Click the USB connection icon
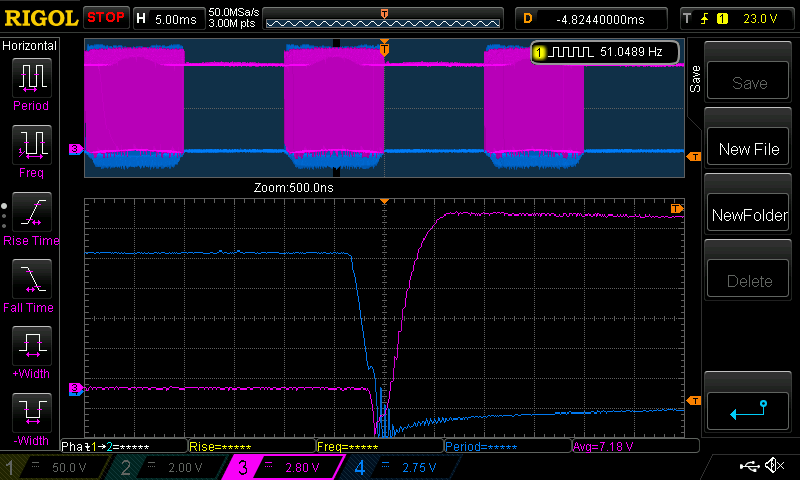The image size is (800, 480). click(x=748, y=466)
